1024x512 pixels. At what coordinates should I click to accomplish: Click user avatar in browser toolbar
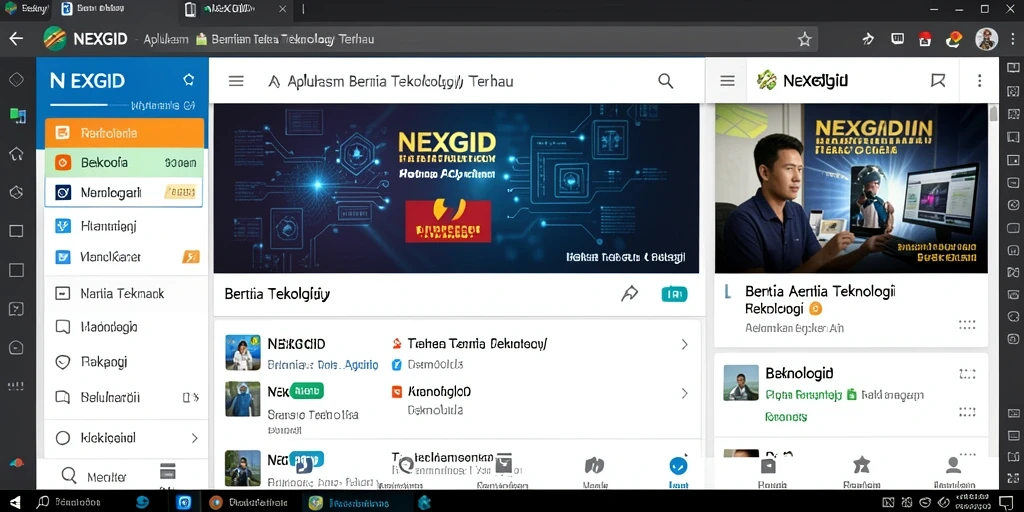986,39
